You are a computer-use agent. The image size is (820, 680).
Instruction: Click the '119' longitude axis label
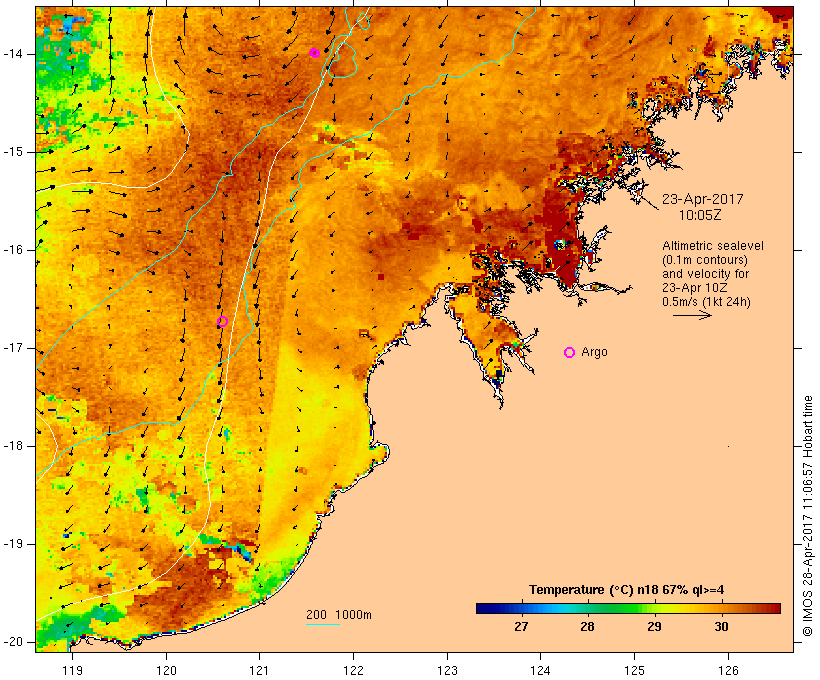point(72,670)
